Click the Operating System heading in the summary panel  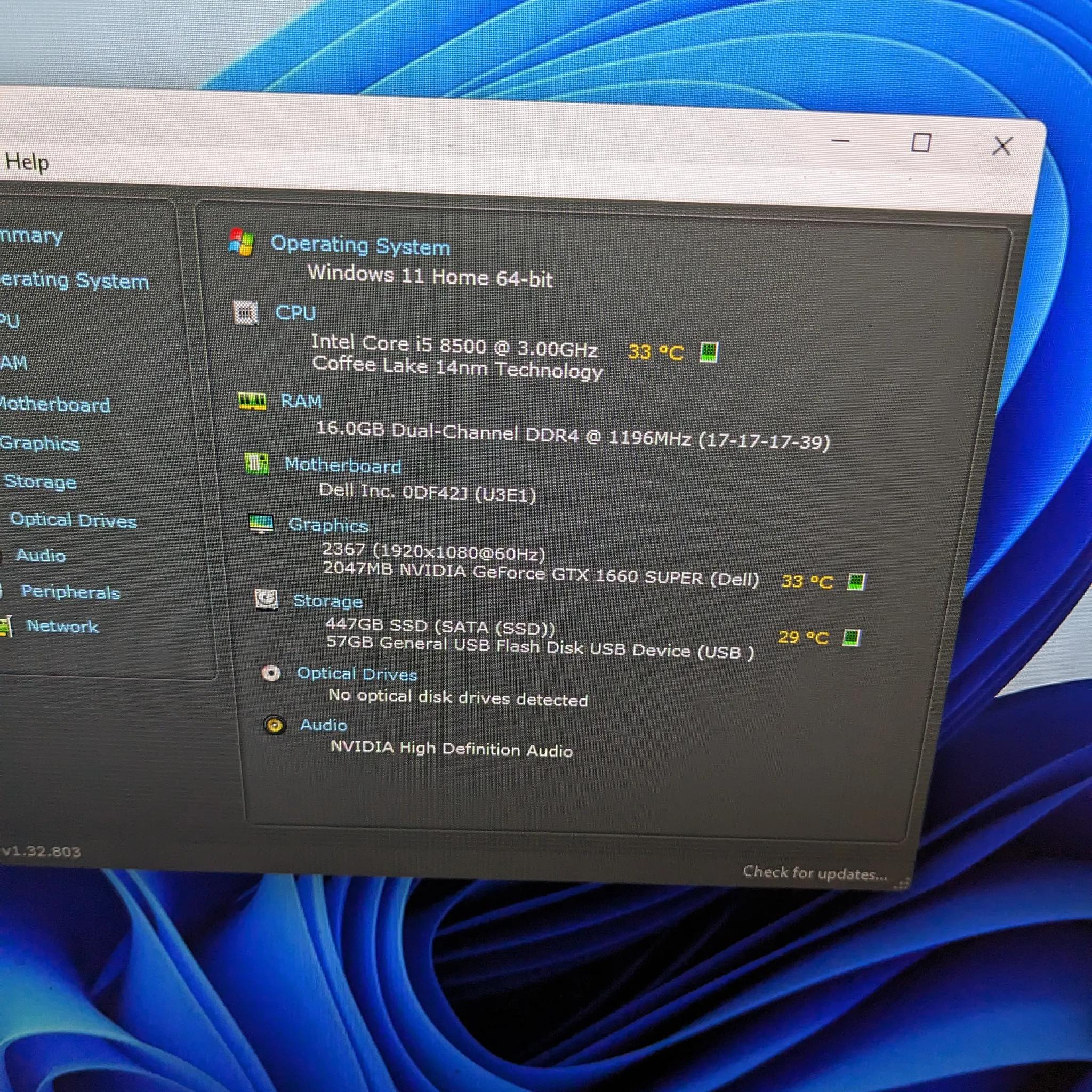(360, 246)
